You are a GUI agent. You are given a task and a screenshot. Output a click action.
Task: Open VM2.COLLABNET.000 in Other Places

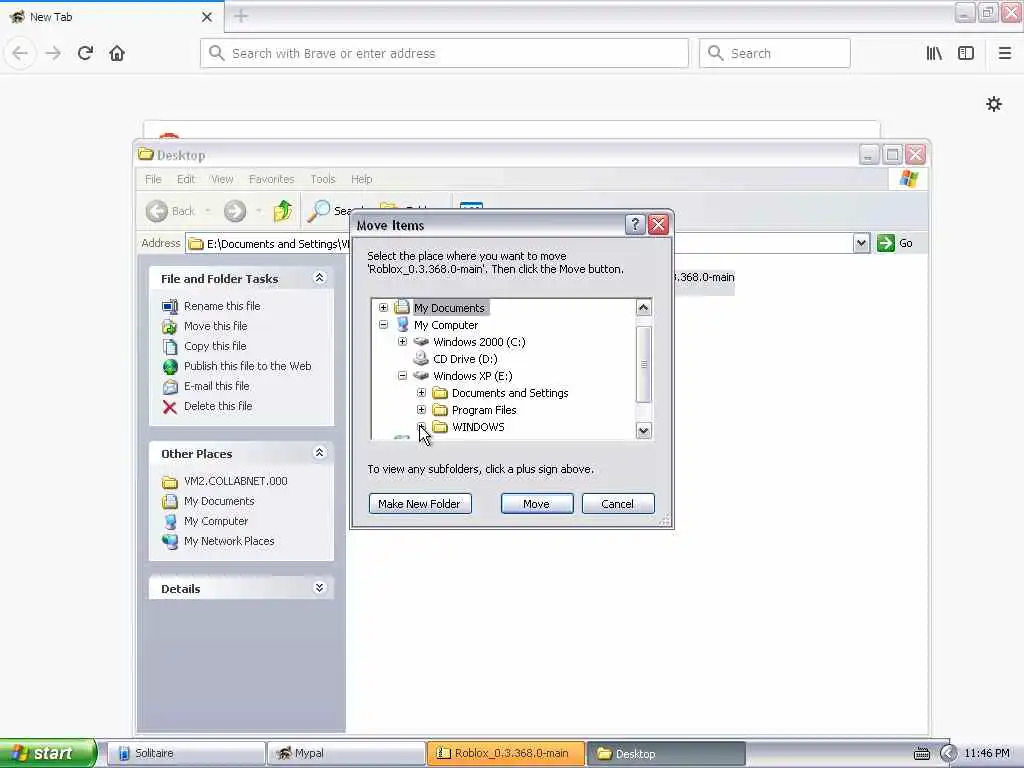point(236,481)
